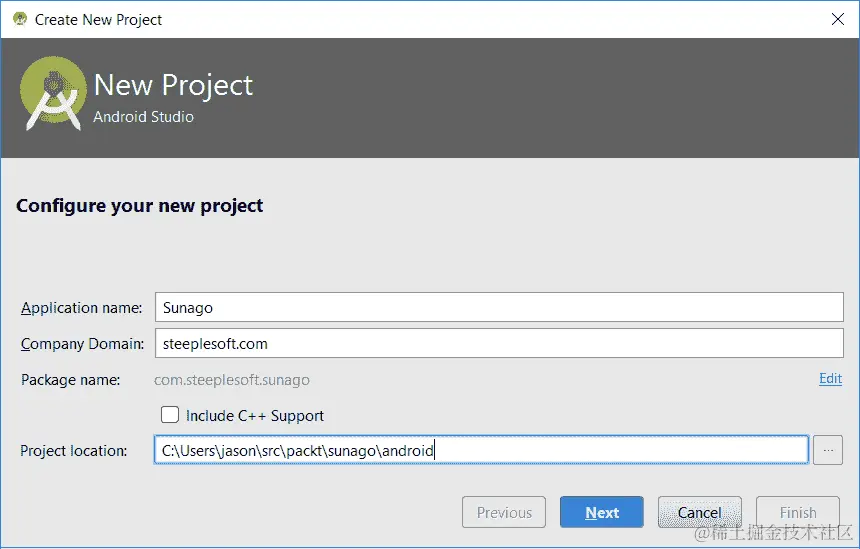Click the small Android Studio title bar icon

pyautogui.click(x=20, y=19)
